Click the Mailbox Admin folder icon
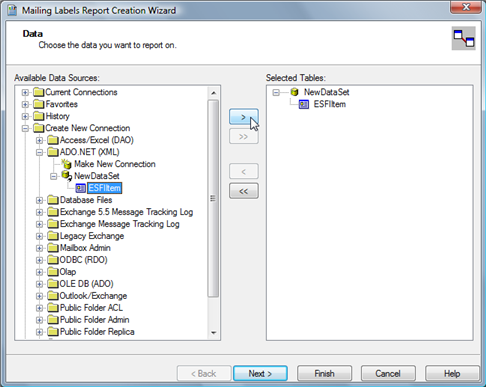486x387 pixels. click(53, 248)
